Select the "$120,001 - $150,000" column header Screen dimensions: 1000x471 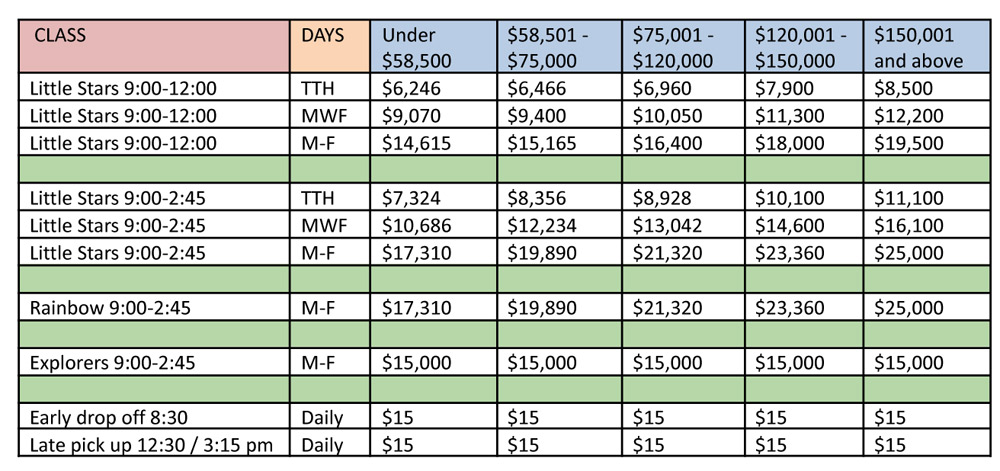coord(806,47)
